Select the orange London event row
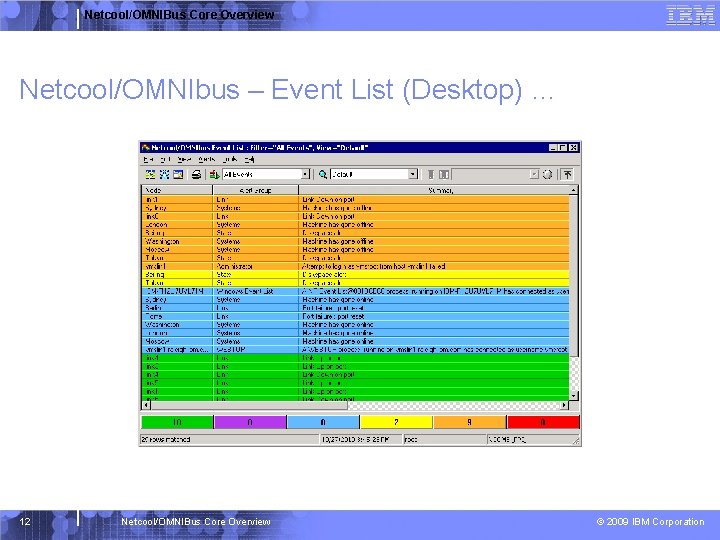Image resolution: width=720 pixels, height=540 pixels. tap(355, 225)
